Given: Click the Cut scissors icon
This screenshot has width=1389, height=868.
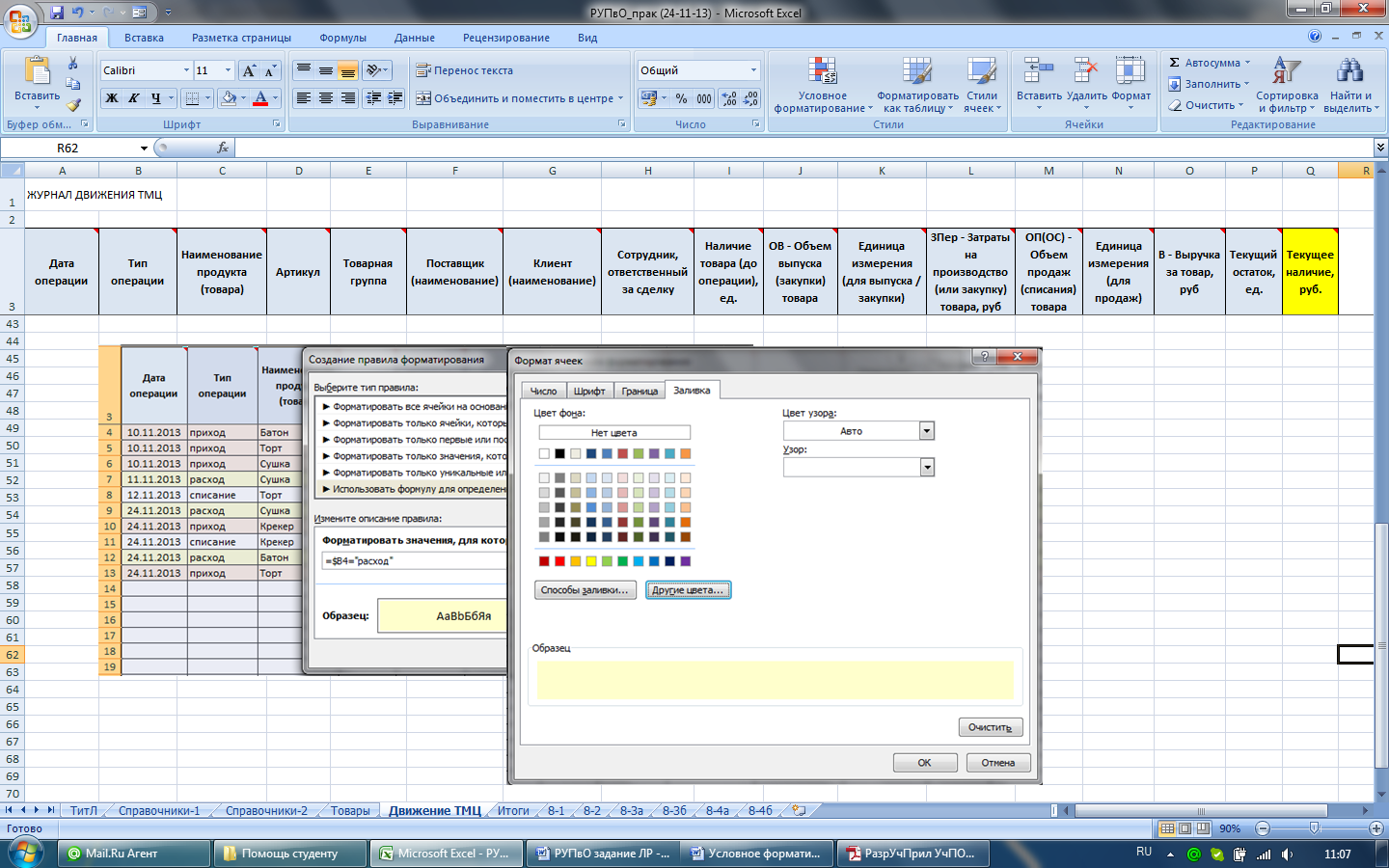Looking at the screenshot, I should [x=73, y=63].
